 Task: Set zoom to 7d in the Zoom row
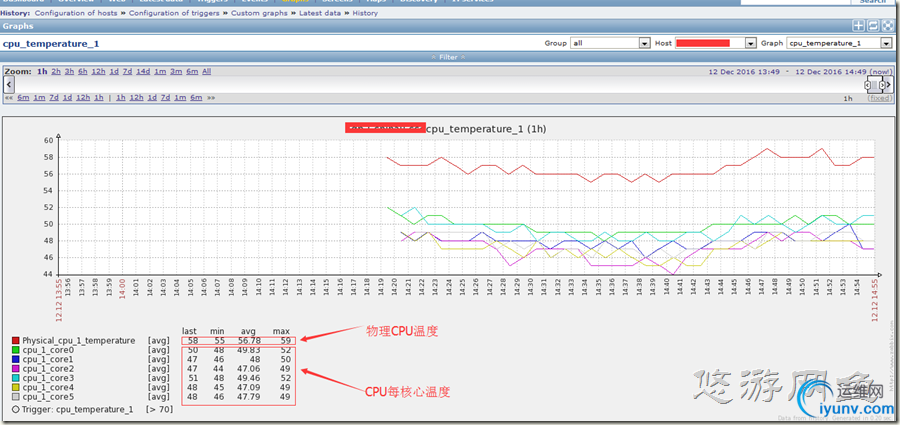point(127,71)
